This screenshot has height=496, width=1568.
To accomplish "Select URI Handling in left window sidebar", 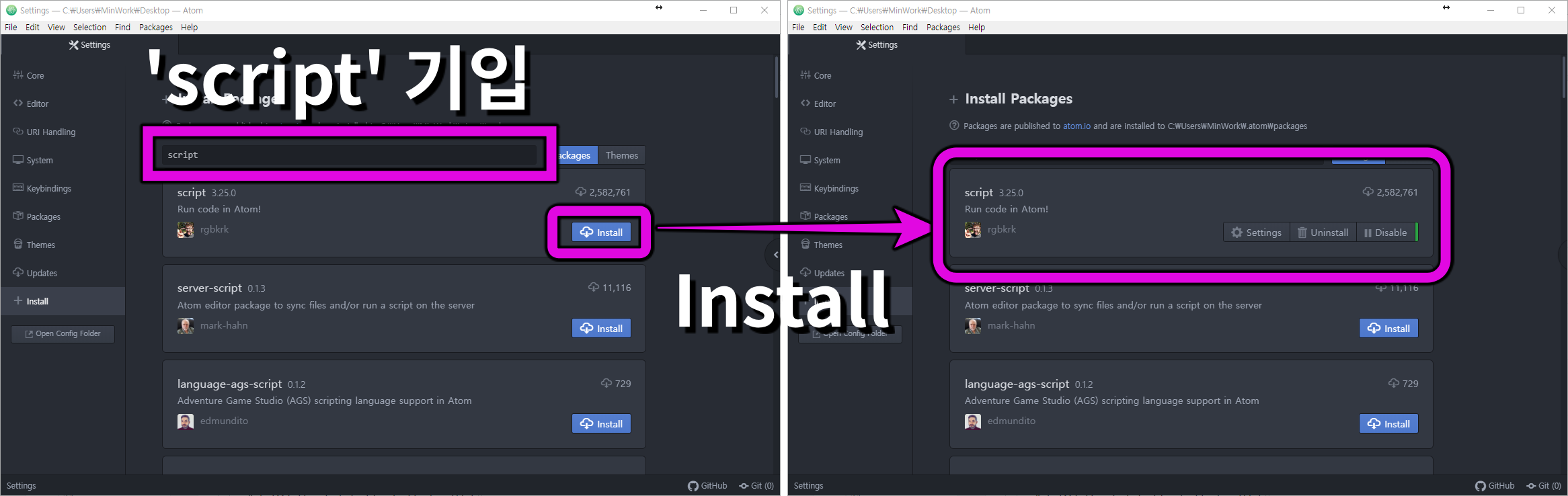I will pyautogui.click(x=44, y=132).
